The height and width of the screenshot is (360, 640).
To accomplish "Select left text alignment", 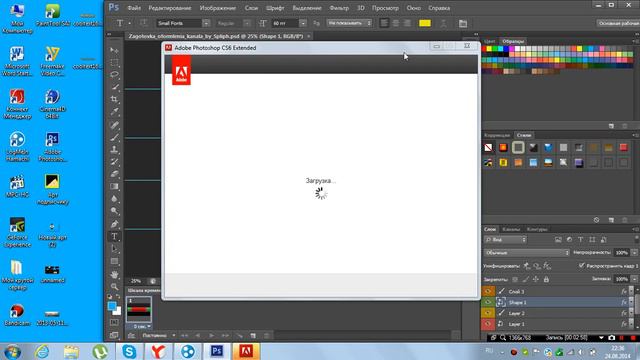I will 384,23.
